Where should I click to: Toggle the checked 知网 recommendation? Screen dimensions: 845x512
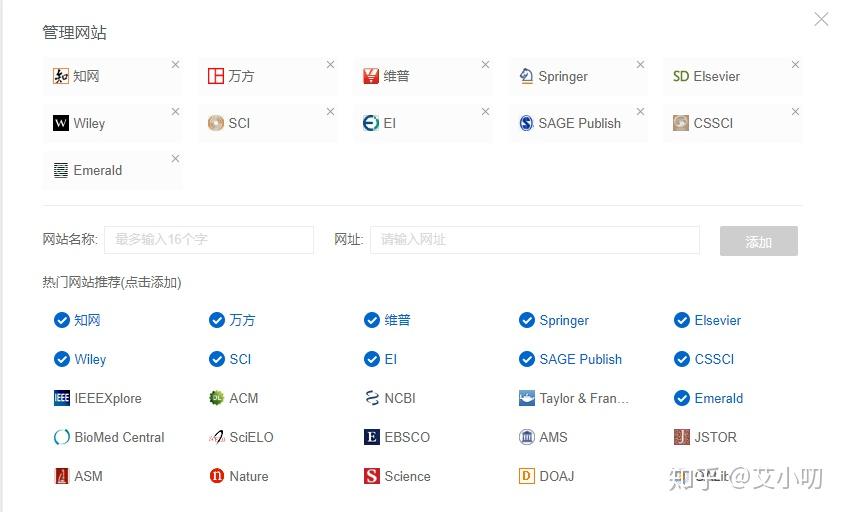pyautogui.click(x=77, y=320)
